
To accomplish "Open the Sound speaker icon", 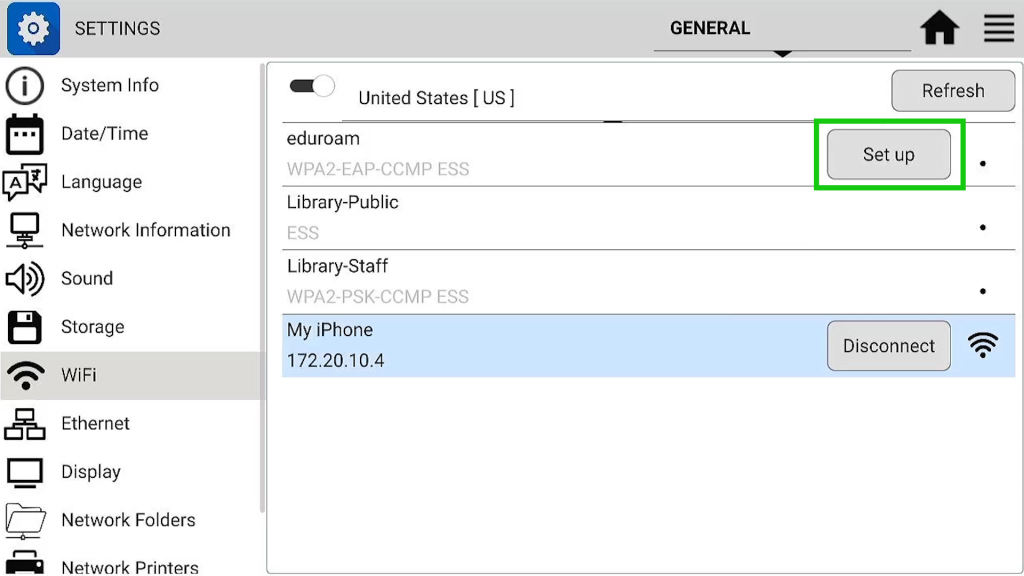I will pyautogui.click(x=25, y=279).
